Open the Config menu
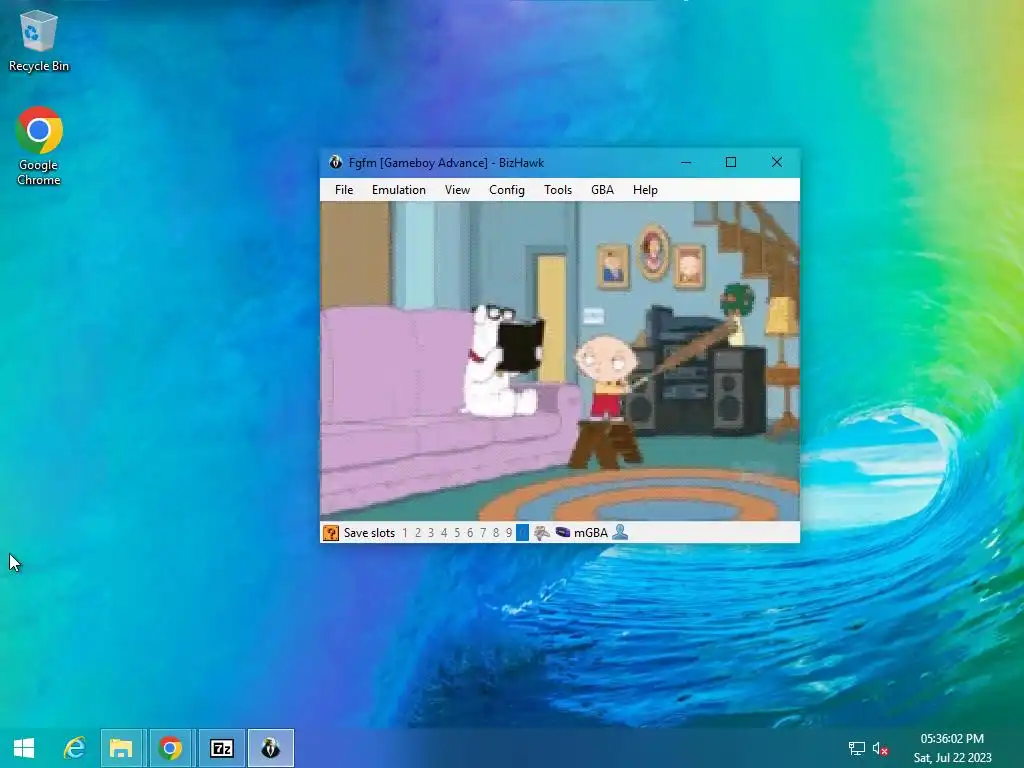The height and width of the screenshot is (768, 1024). click(507, 190)
